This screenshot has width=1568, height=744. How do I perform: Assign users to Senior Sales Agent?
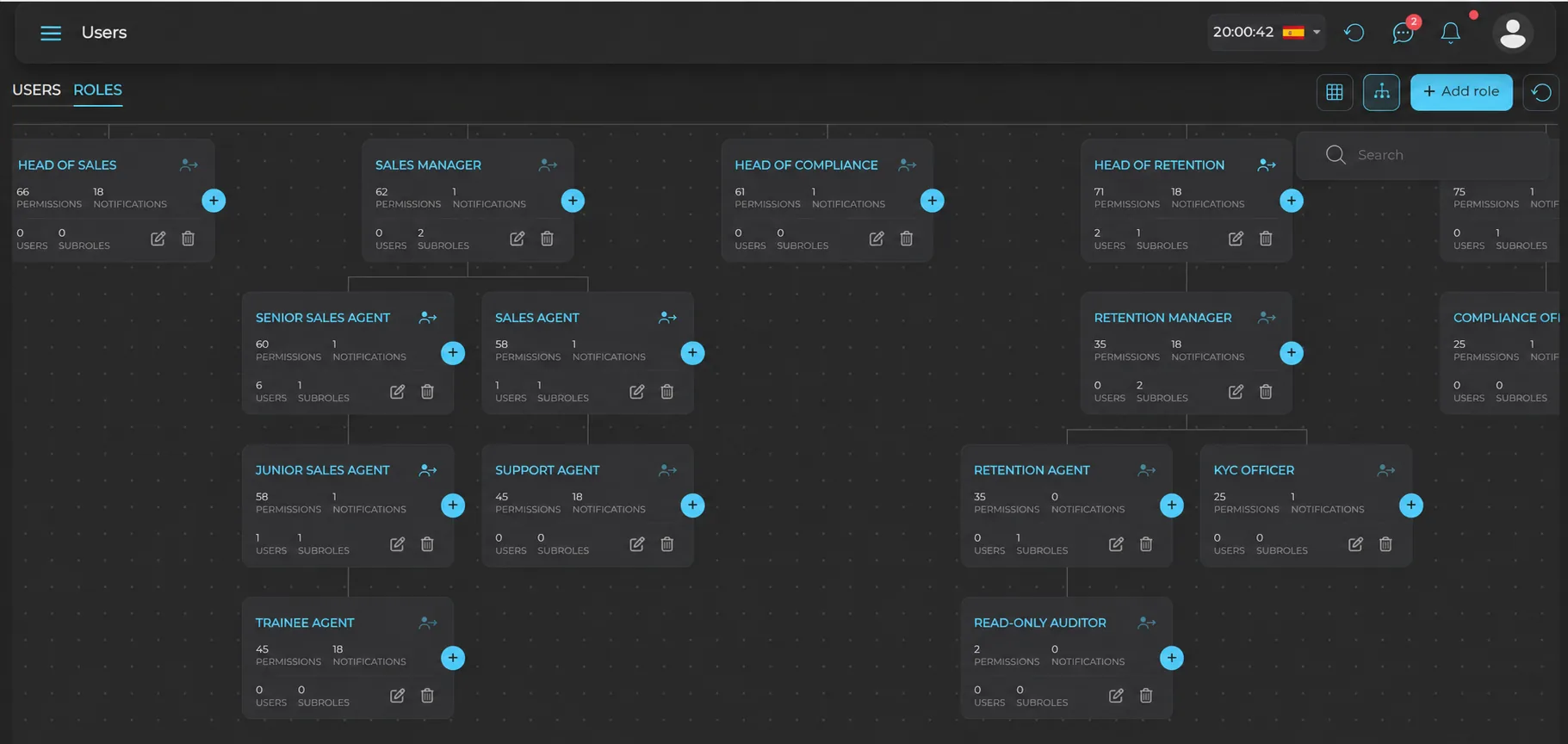pyautogui.click(x=427, y=318)
